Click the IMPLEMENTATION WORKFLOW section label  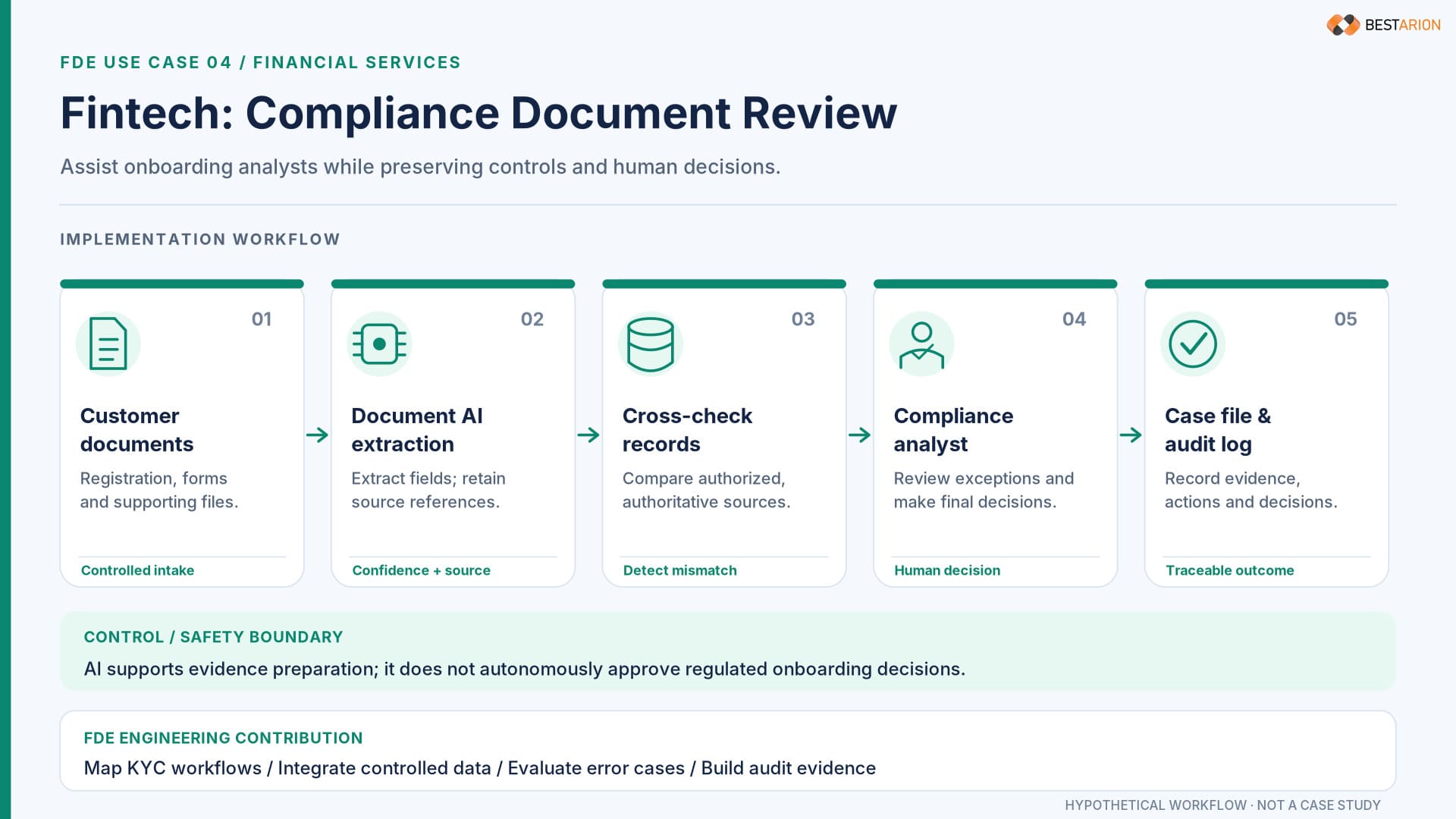(200, 240)
